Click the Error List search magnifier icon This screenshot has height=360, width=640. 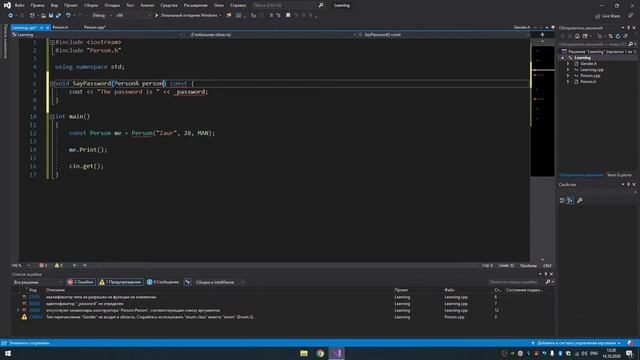548,282
